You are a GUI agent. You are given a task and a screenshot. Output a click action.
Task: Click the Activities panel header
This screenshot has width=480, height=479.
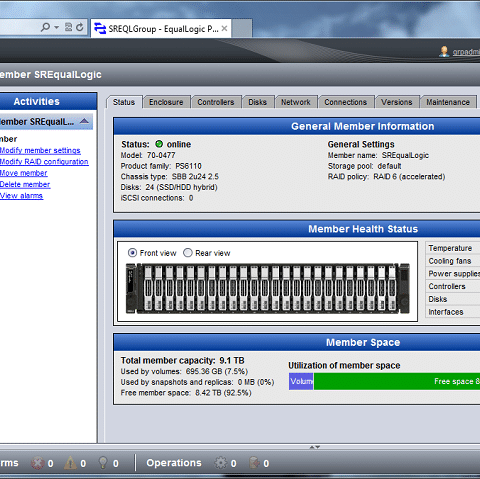[48, 101]
